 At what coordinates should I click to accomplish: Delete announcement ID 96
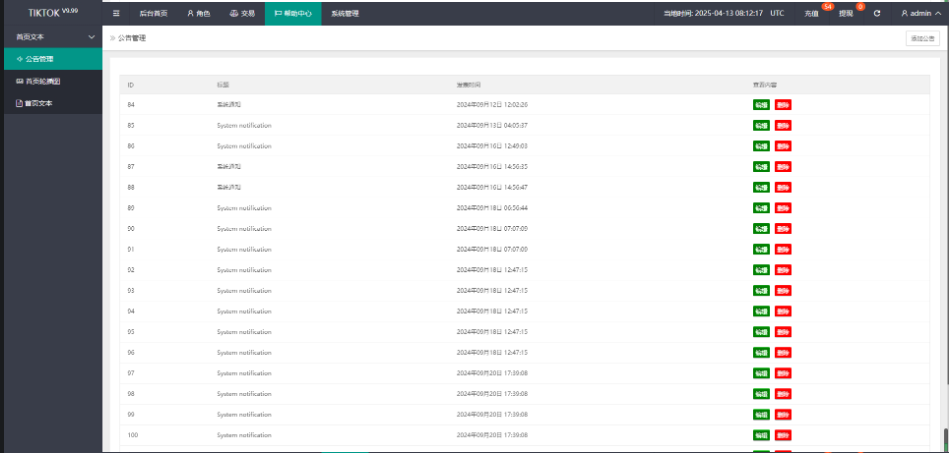pos(783,352)
